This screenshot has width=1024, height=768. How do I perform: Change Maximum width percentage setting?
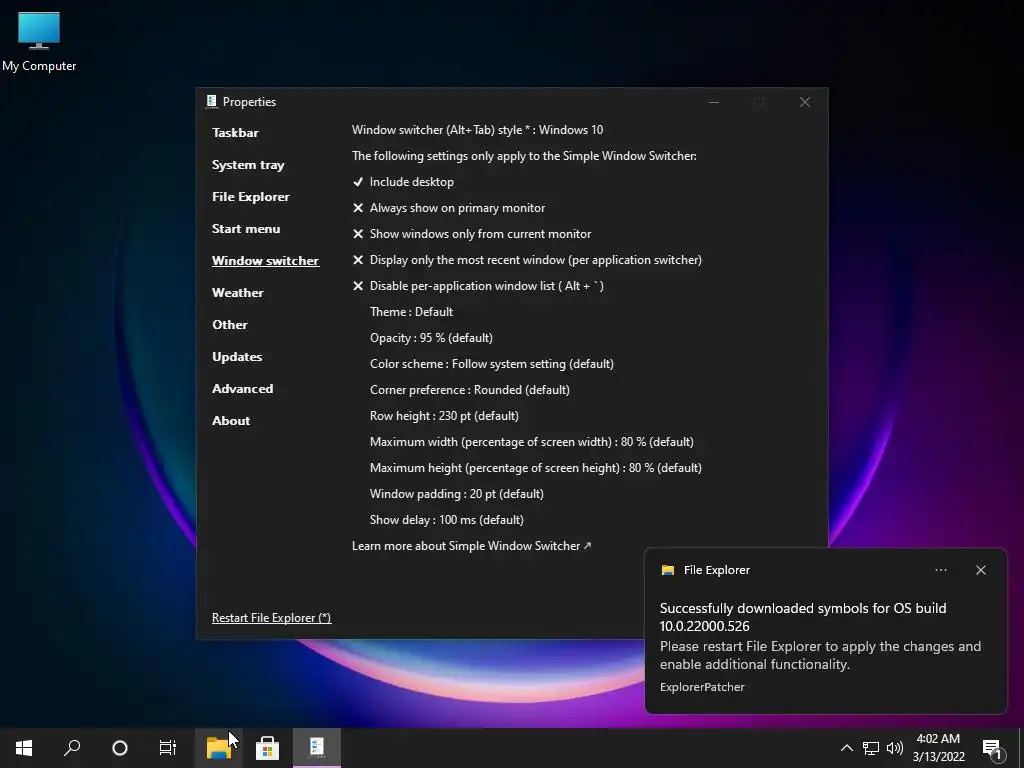click(532, 442)
